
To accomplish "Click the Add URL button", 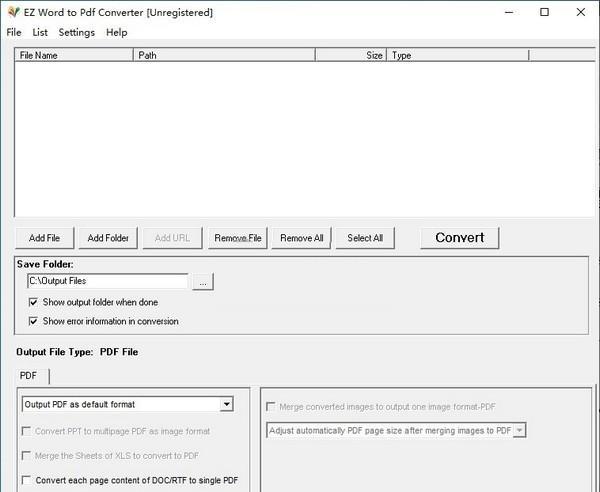I will pyautogui.click(x=172, y=238).
